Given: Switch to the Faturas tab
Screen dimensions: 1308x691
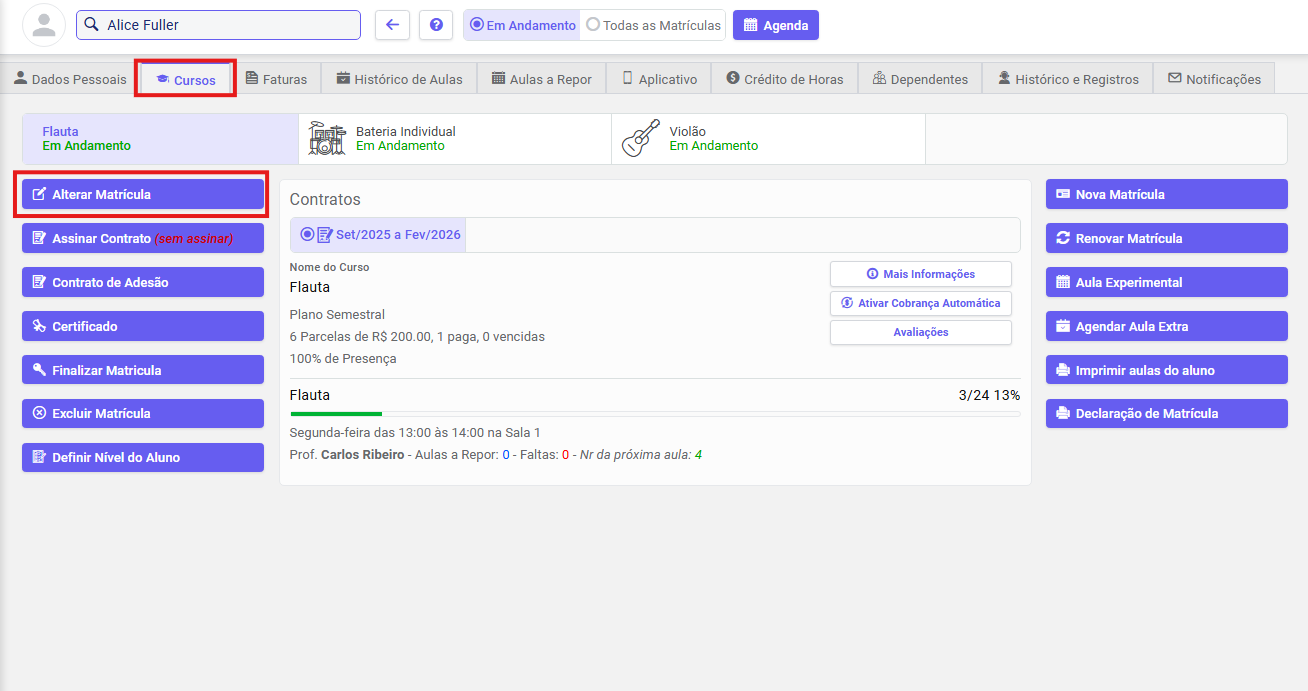Looking at the screenshot, I should click(x=275, y=79).
